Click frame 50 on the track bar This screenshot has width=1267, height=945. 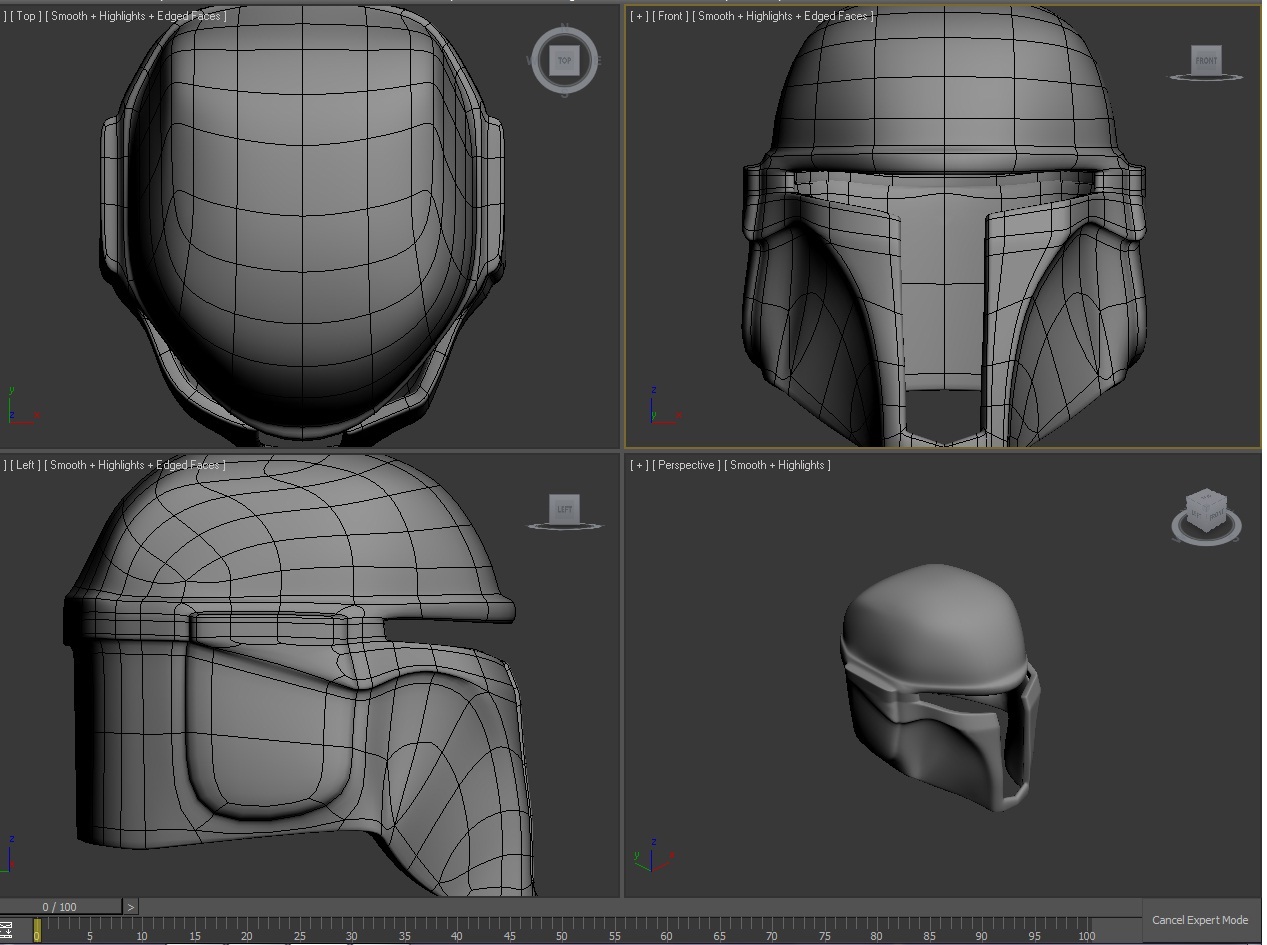561,936
